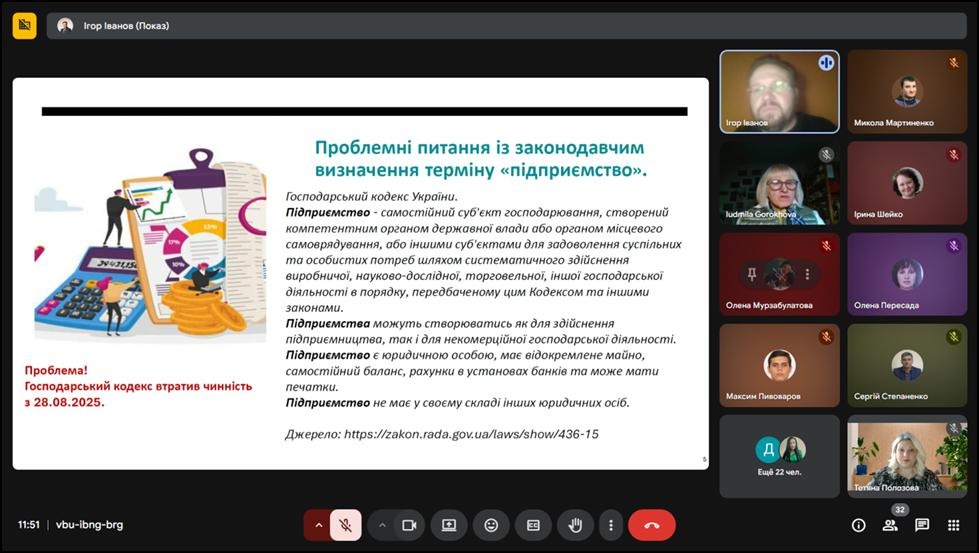Viewport: 979px width, 553px height.
Task: Open the chat messages icon
Action: point(922,525)
